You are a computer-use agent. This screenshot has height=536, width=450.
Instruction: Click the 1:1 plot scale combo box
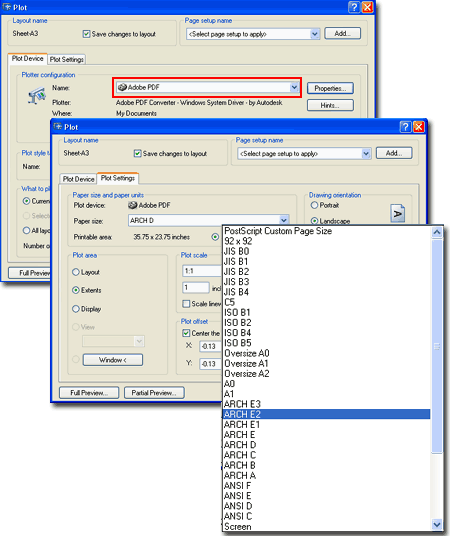point(202,271)
